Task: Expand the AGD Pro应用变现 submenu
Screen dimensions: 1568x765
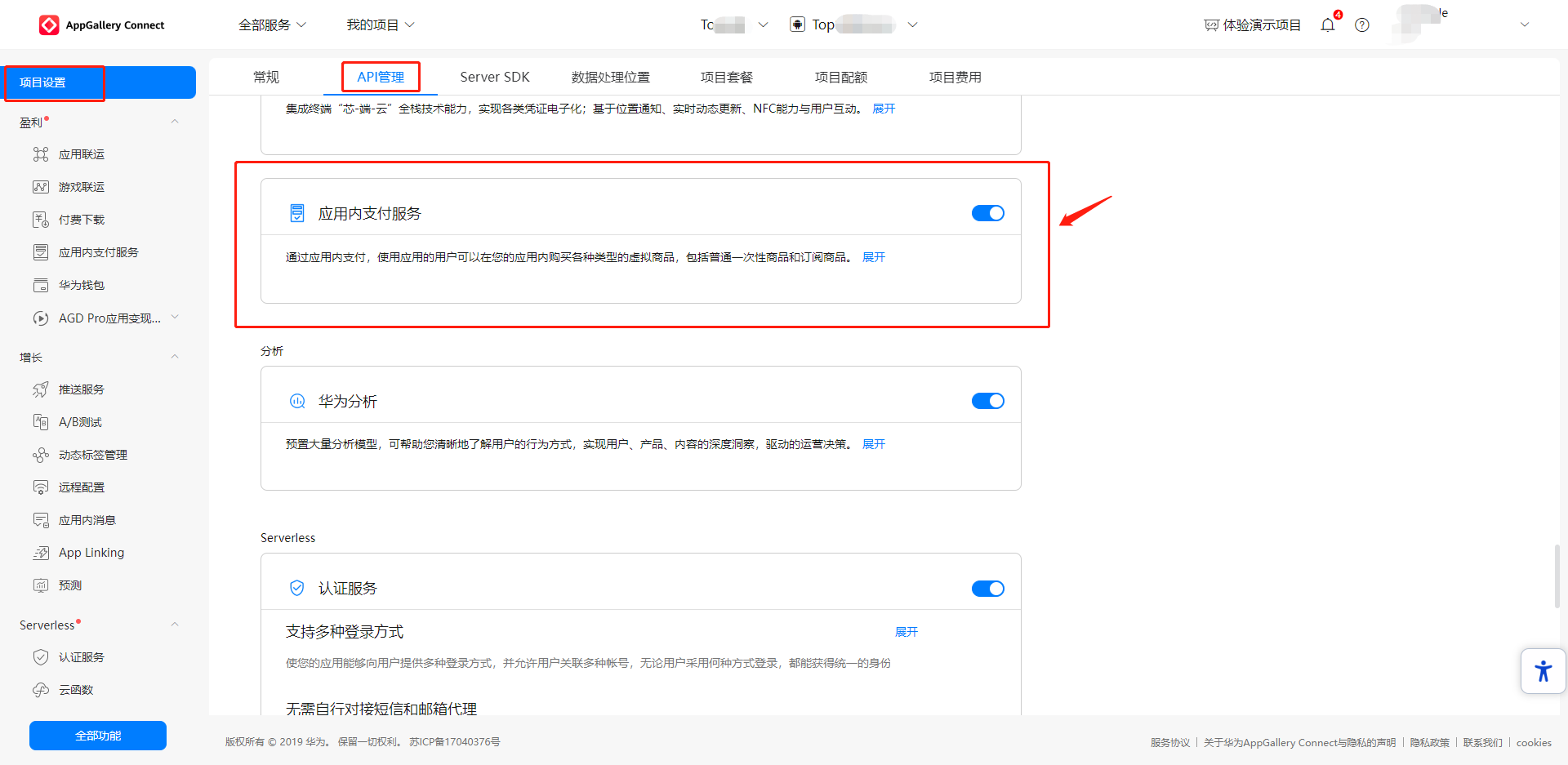Action: (175, 318)
